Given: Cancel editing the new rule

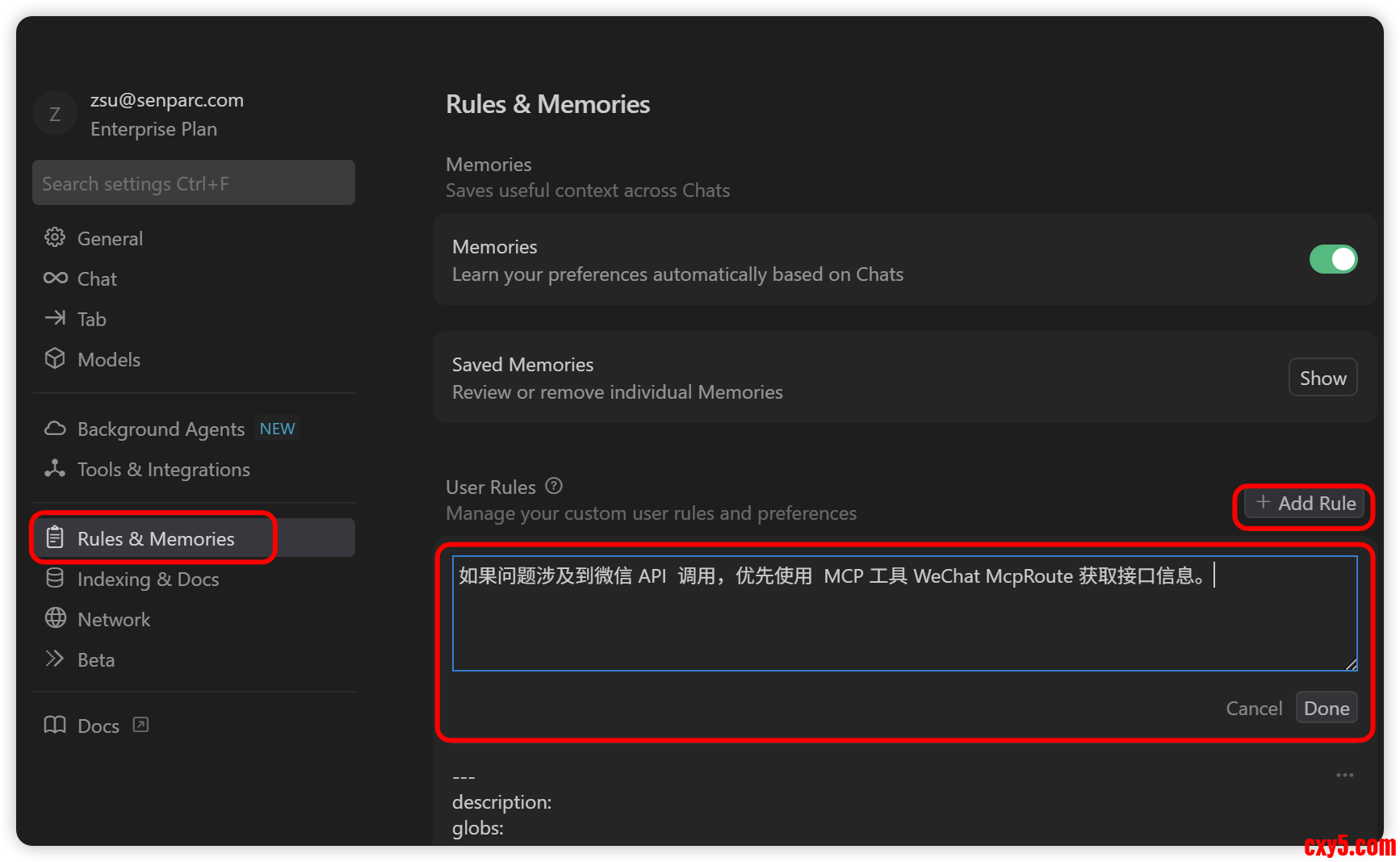Looking at the screenshot, I should click(1254, 708).
